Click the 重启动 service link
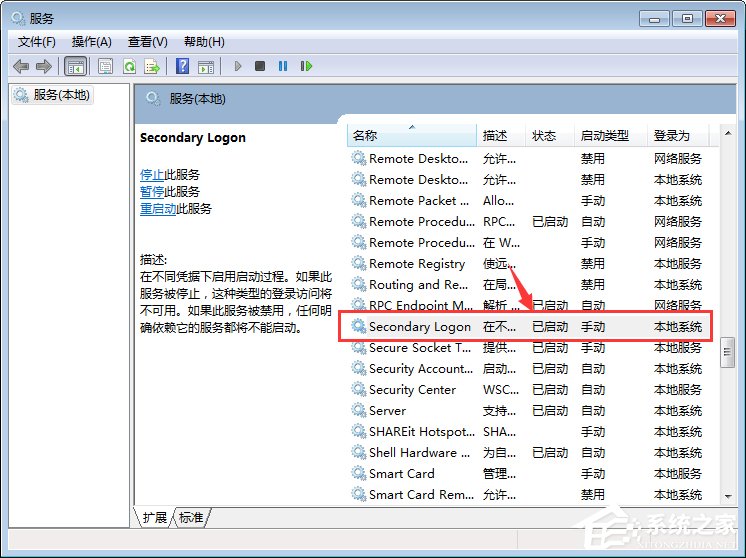Image resolution: width=746 pixels, height=558 pixels. click(x=158, y=209)
